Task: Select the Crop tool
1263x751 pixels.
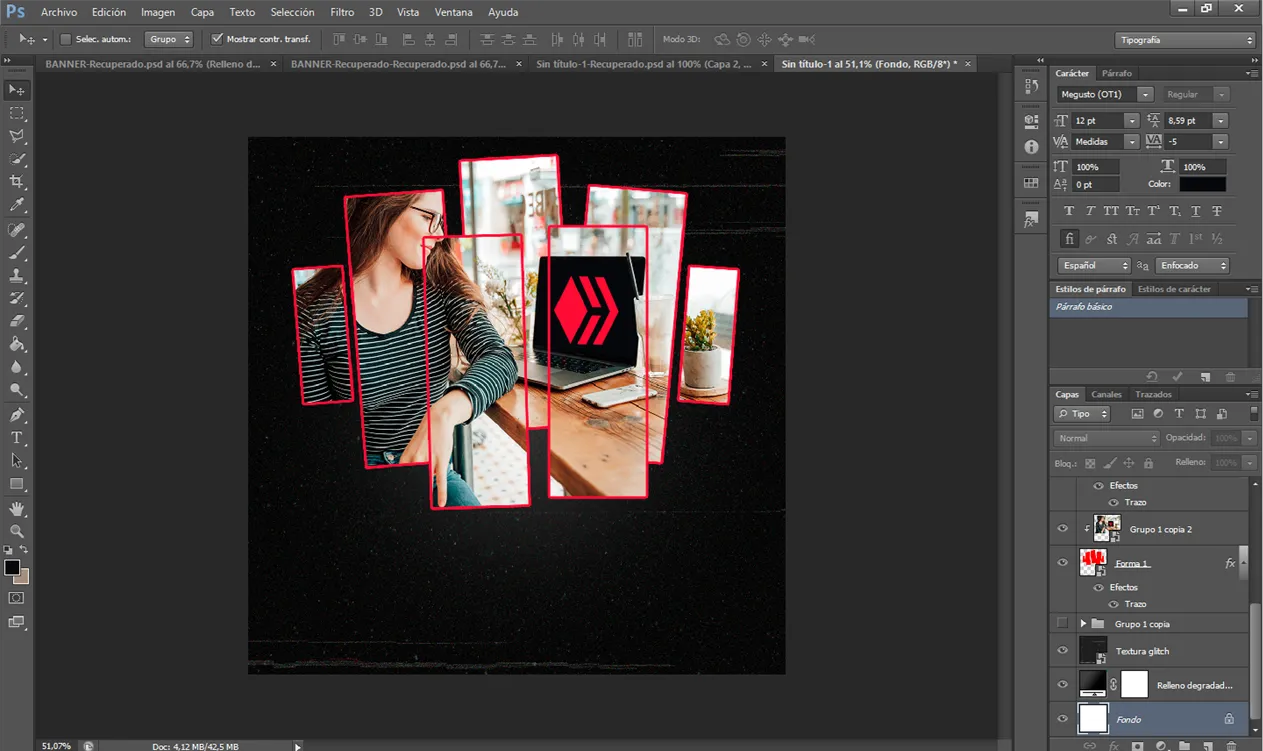Action: point(17,182)
